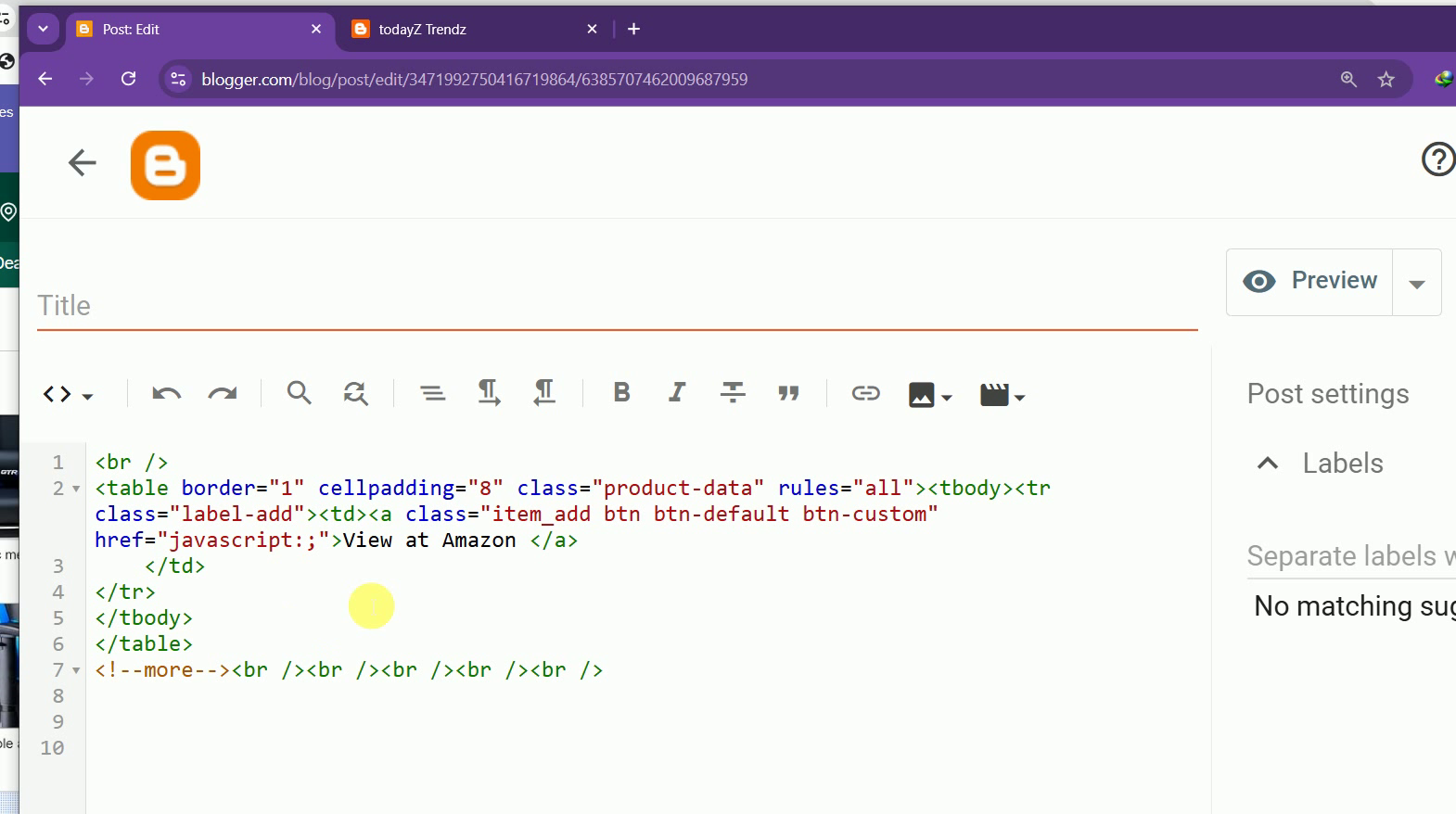
Task: Click the format HTML alignment icon
Action: tap(432, 394)
